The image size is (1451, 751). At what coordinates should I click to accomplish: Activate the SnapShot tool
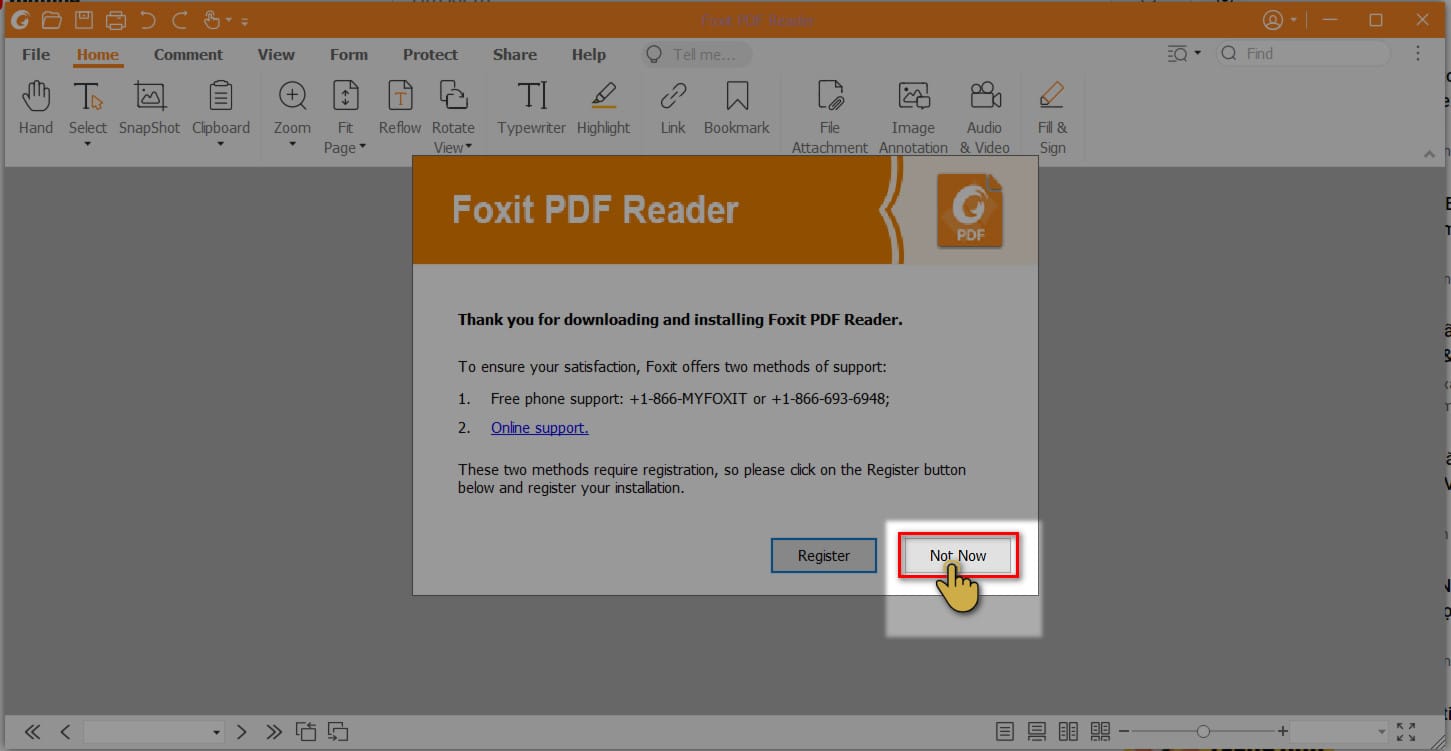pyautogui.click(x=150, y=108)
